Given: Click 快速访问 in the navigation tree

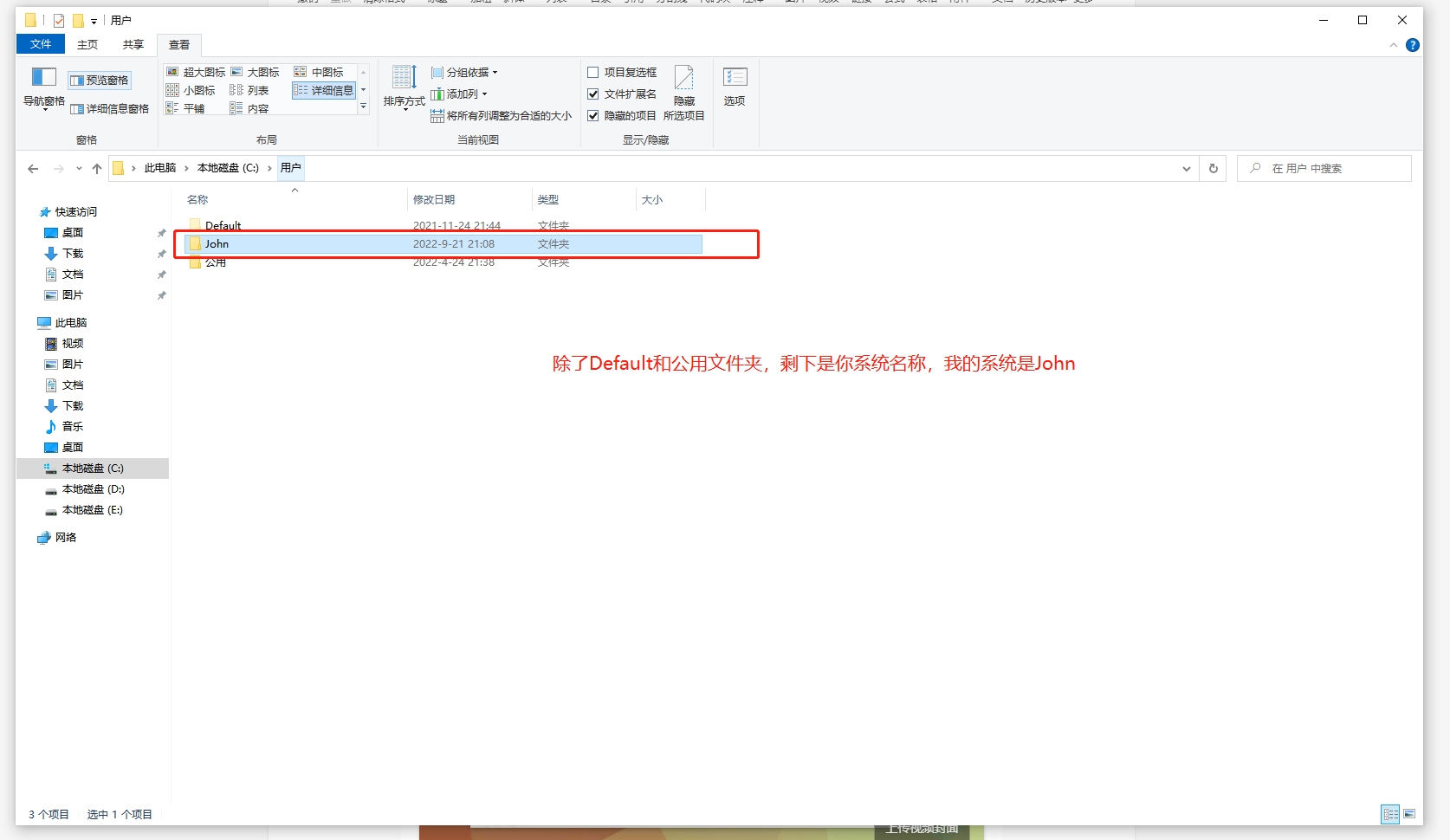Looking at the screenshot, I should point(76,212).
